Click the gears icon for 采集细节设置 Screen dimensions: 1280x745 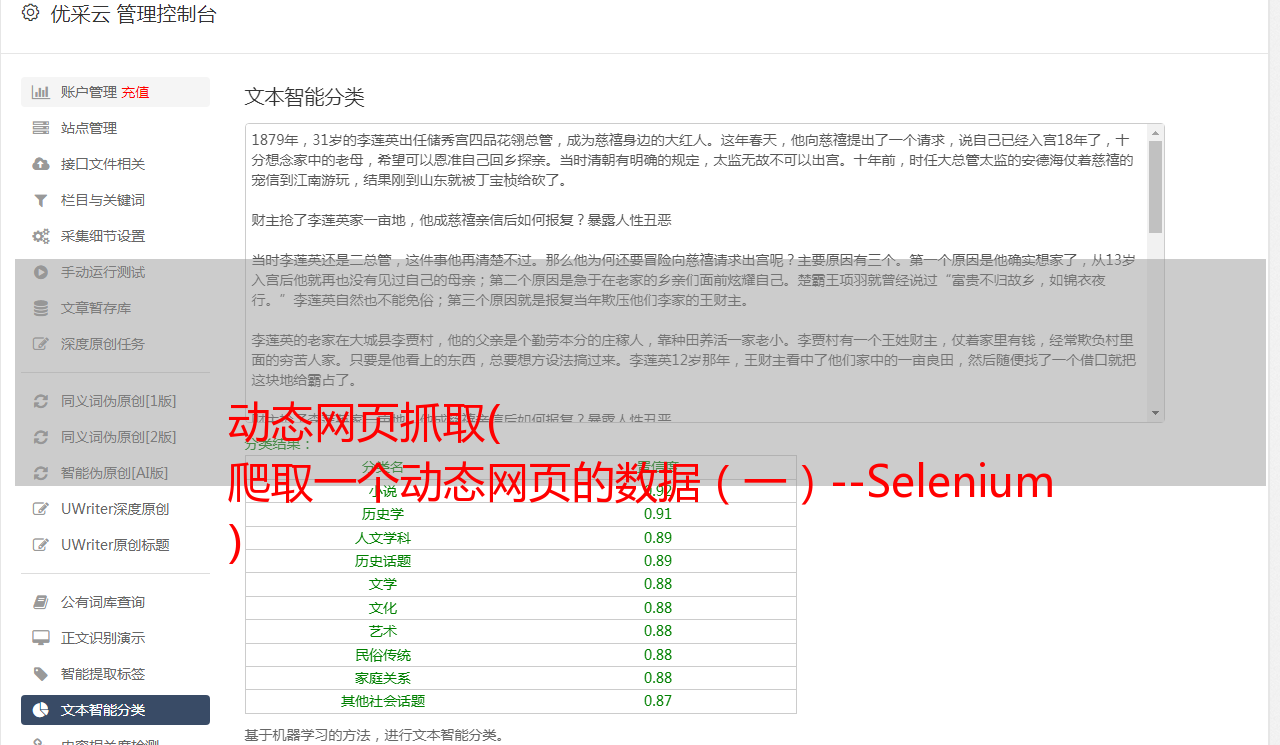click(41, 236)
